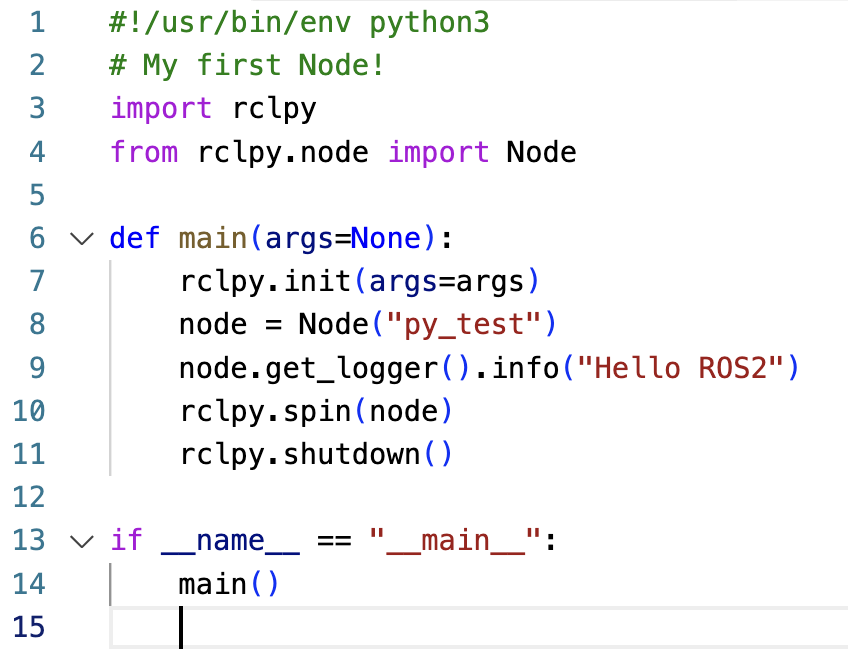Click the 'from' keyword on line 4
The image size is (848, 662).
tap(144, 152)
